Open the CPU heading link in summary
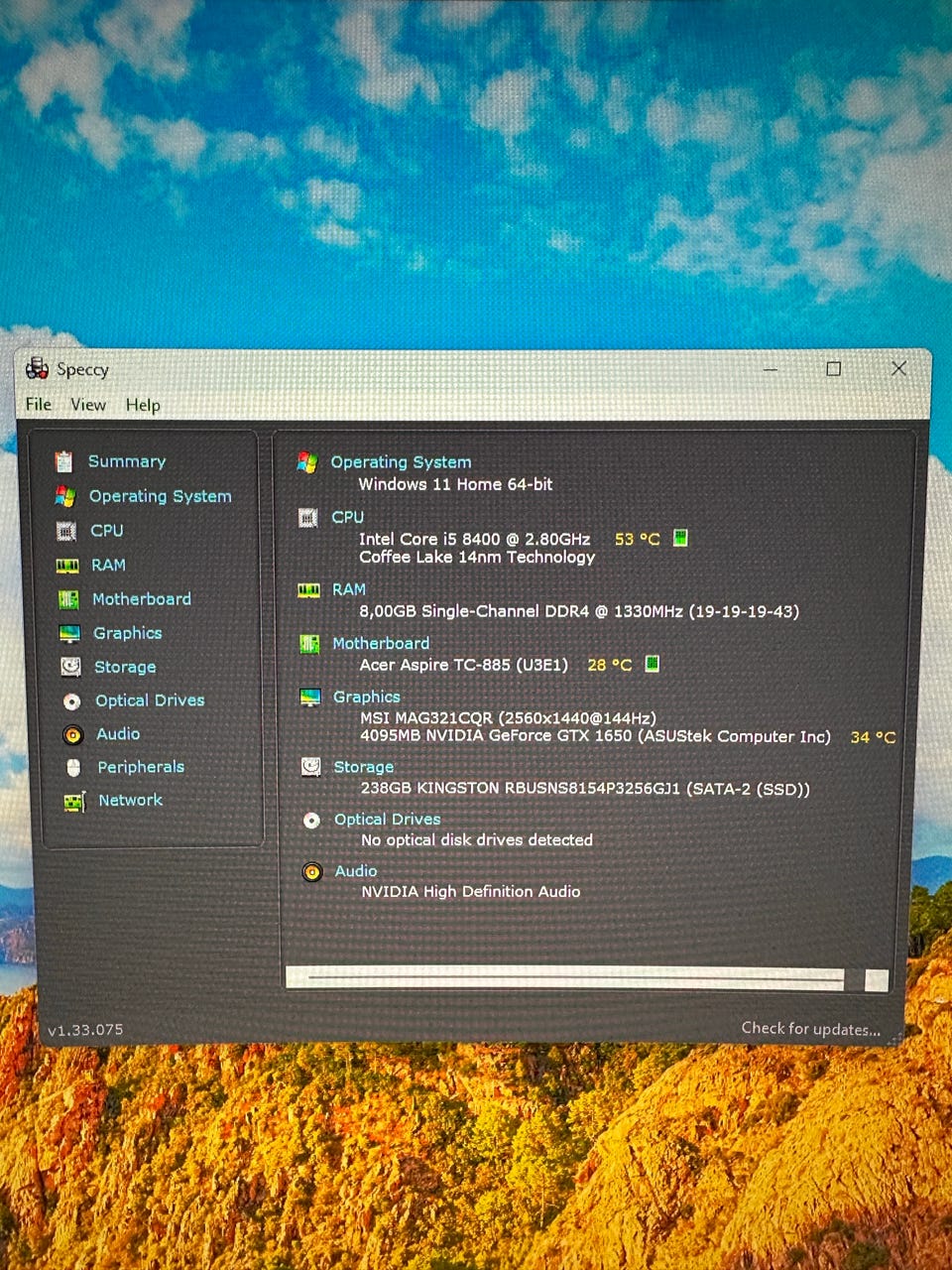Viewport: 952px width, 1270px height. coord(348,517)
